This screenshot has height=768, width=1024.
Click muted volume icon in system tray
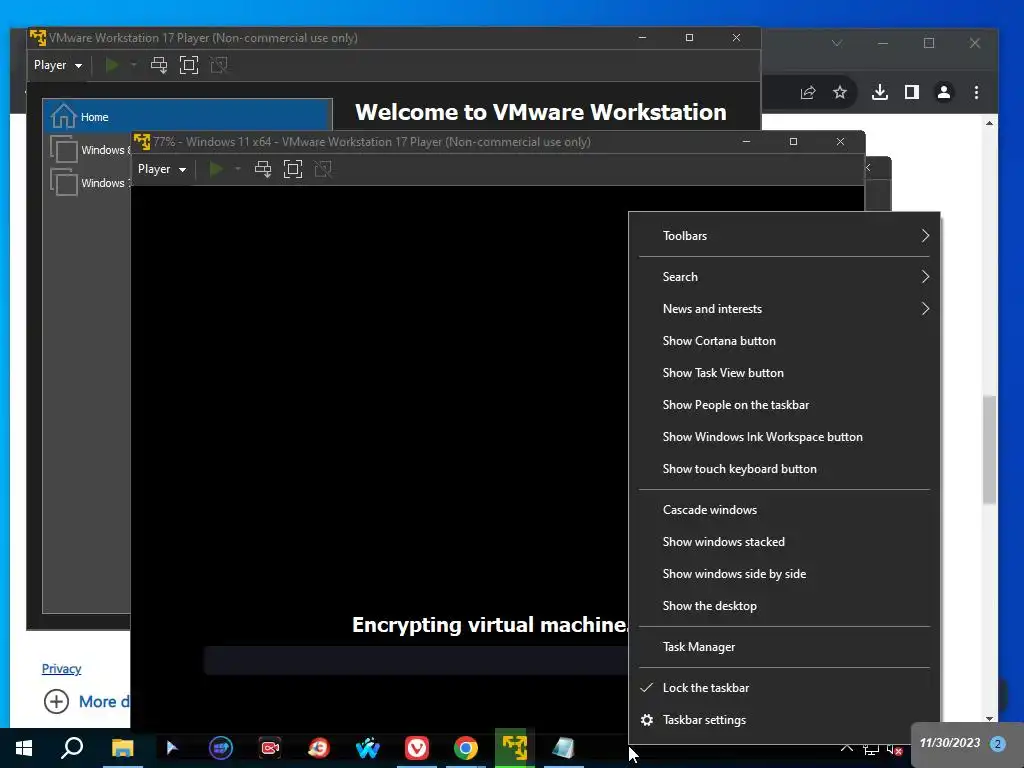pos(895,749)
